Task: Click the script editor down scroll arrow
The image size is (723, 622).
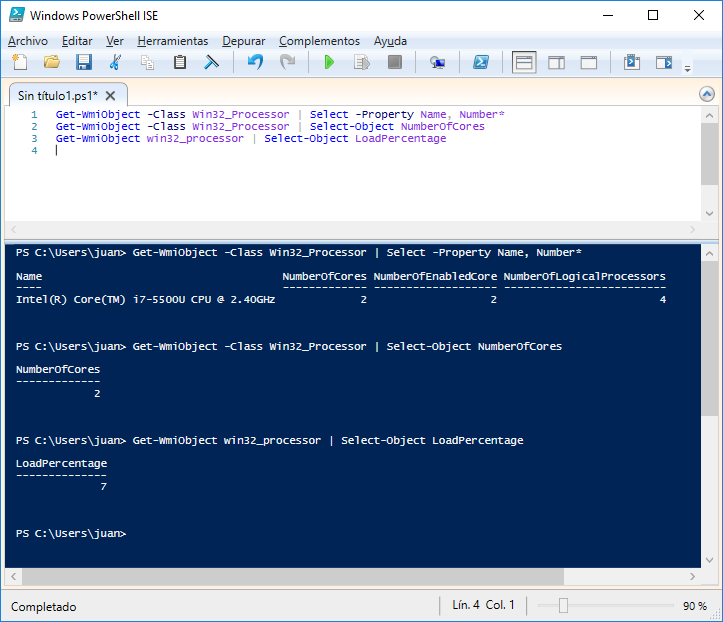Action: 709,213
